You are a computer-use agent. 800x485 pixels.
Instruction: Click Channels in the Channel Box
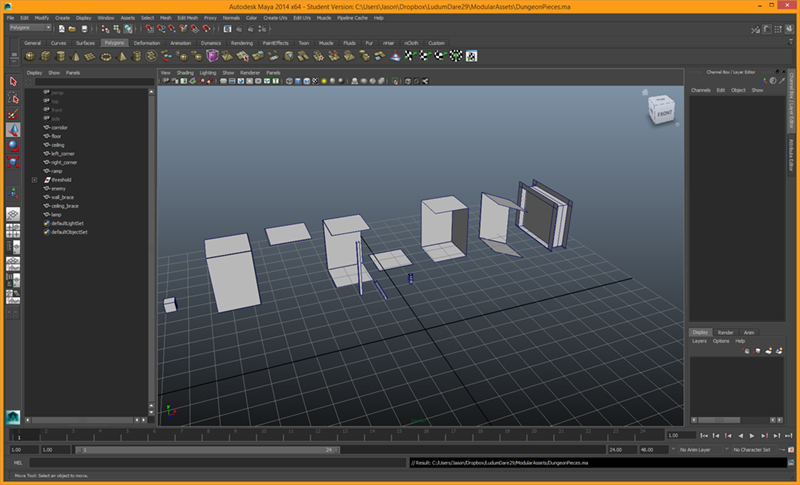(701, 90)
